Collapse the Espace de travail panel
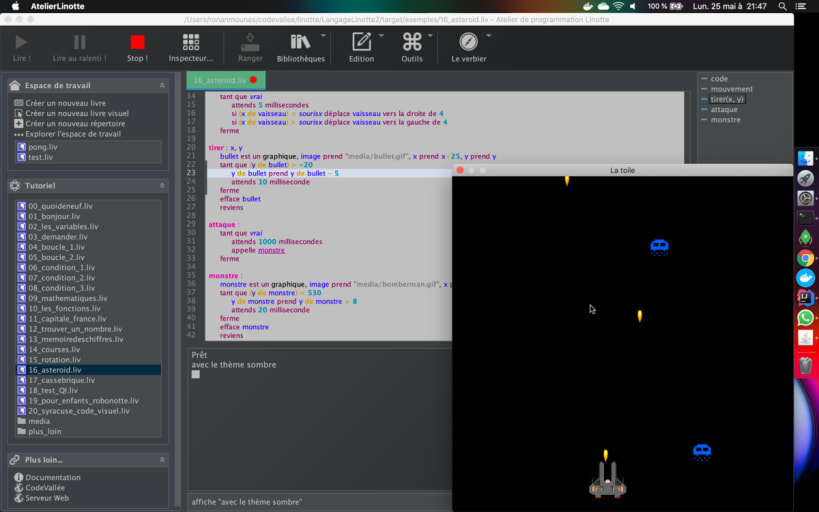The width and height of the screenshot is (819, 512). [x=162, y=85]
